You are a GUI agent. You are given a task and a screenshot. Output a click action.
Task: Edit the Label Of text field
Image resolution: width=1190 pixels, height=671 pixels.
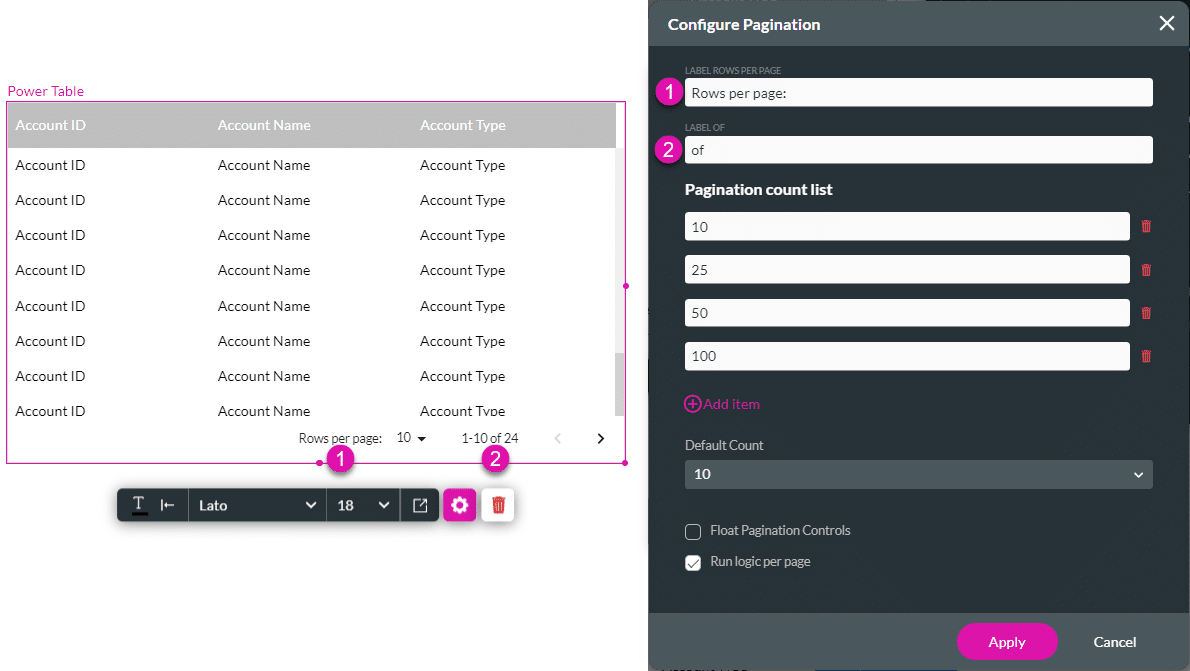point(918,149)
